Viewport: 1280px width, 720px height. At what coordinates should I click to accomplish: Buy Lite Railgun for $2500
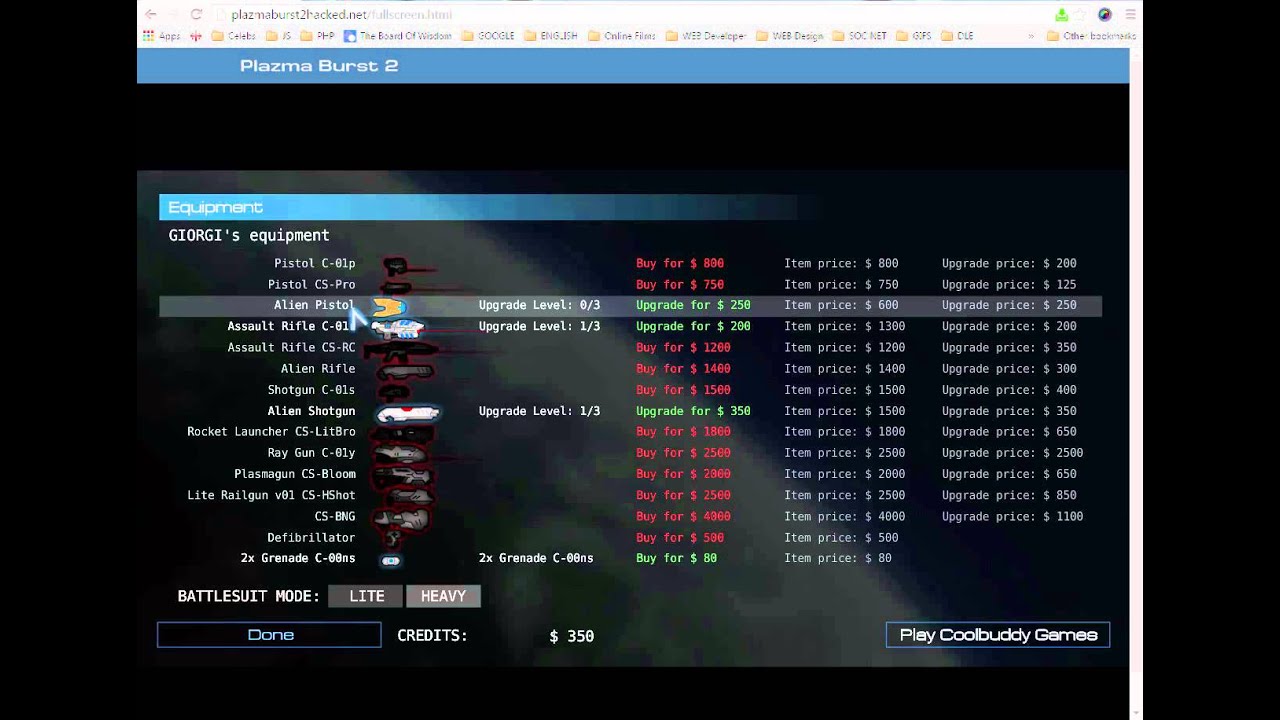(x=683, y=495)
